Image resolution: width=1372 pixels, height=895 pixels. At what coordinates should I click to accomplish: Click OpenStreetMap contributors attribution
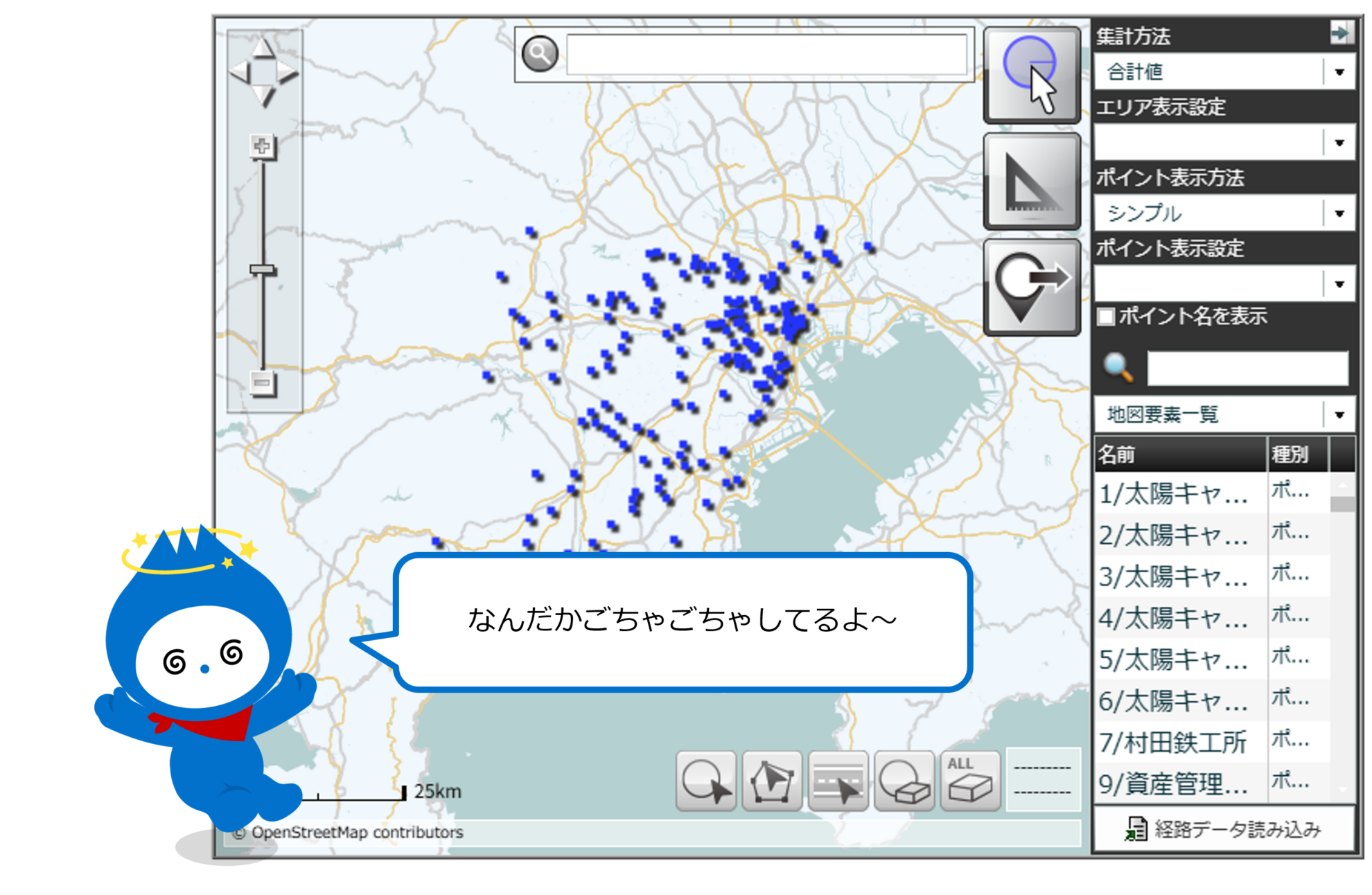pyautogui.click(x=349, y=832)
